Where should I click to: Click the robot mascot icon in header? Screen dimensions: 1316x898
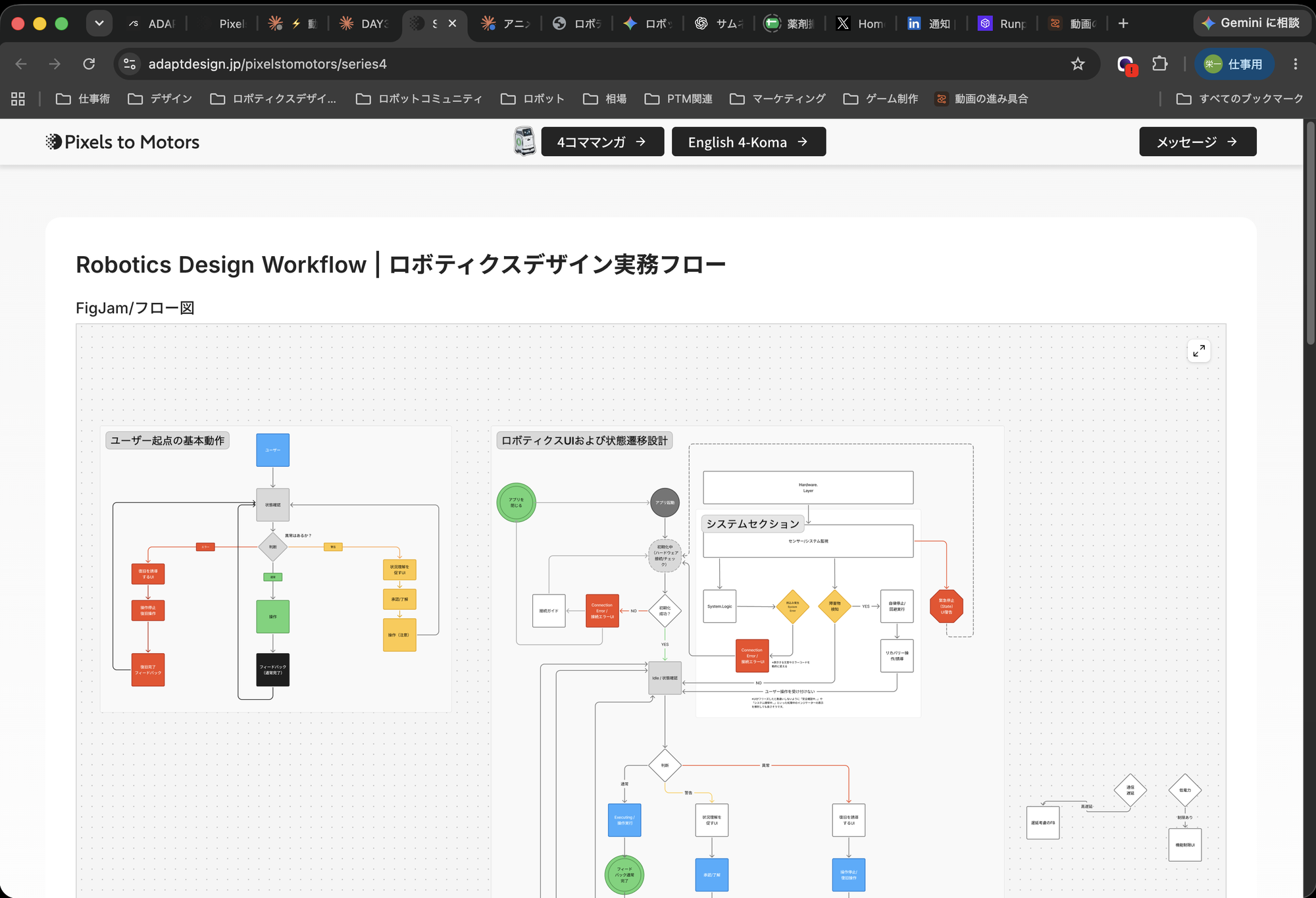click(x=524, y=142)
